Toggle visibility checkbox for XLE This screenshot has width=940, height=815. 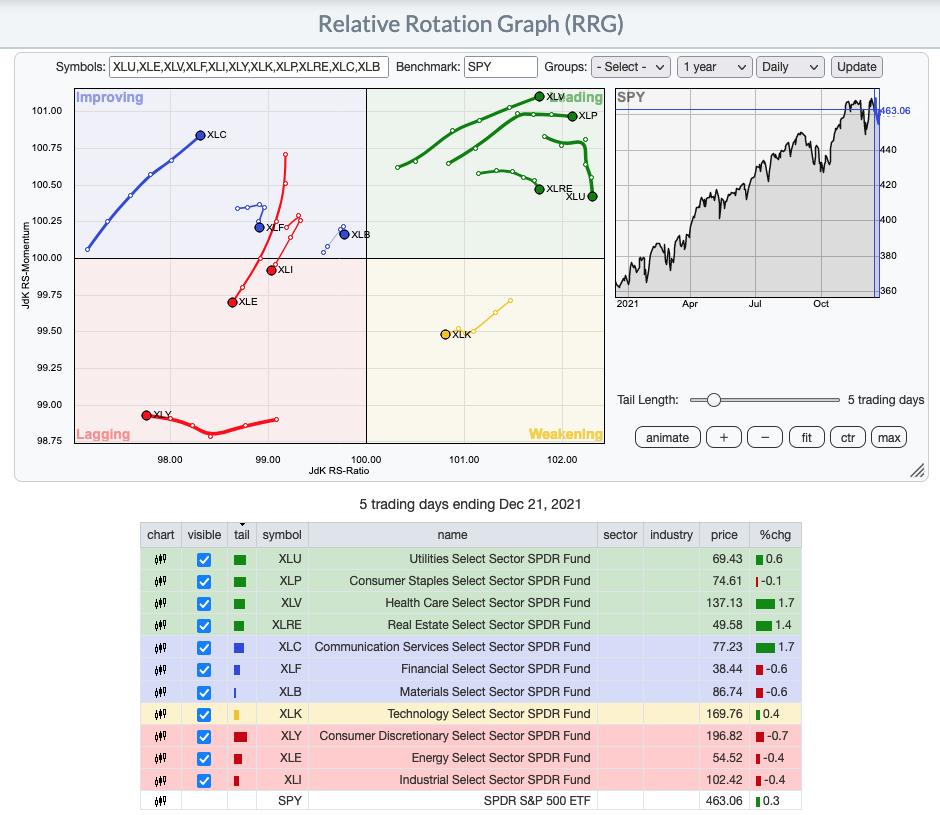coord(204,759)
